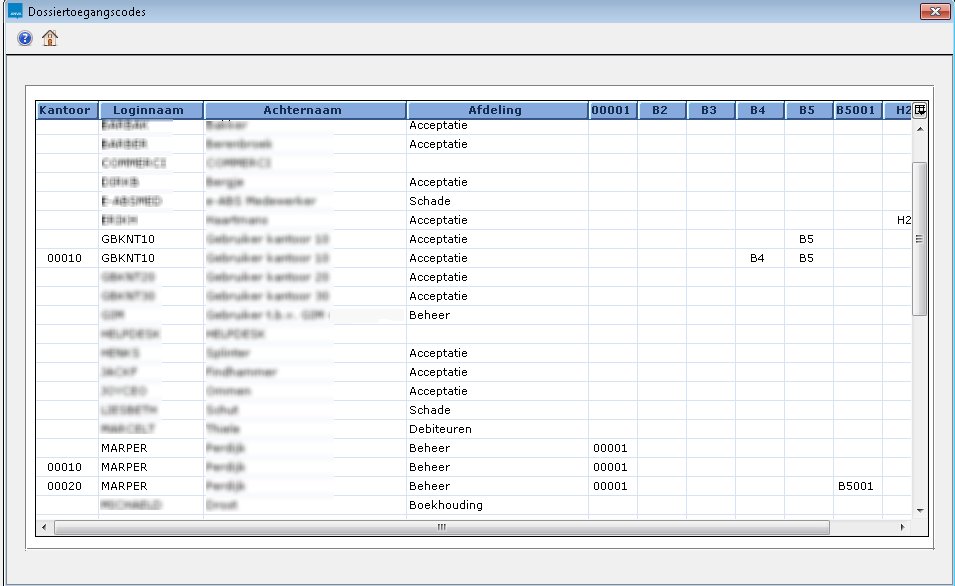The height and width of the screenshot is (586, 955).
Task: Click the Achternaam column header
Action: [x=305, y=110]
